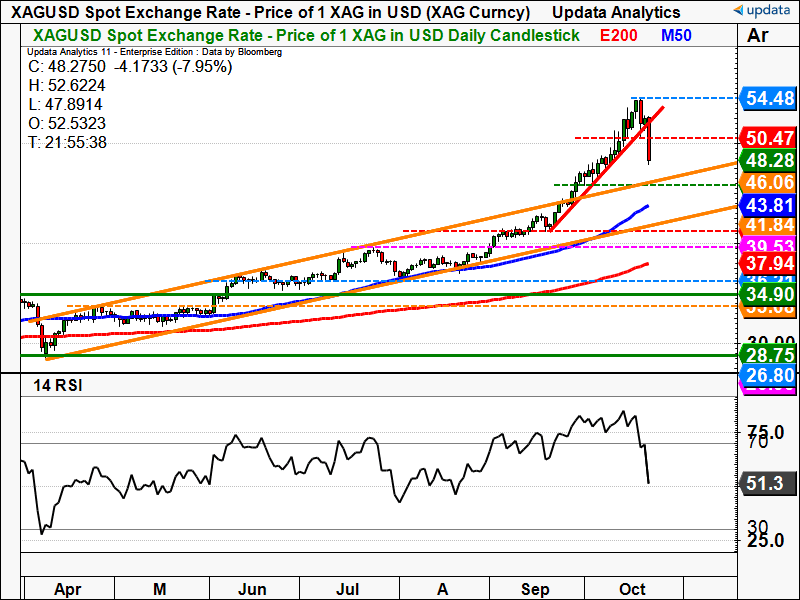
Task: Select the 51.3 RSI value tag
Action: pyautogui.click(x=767, y=485)
